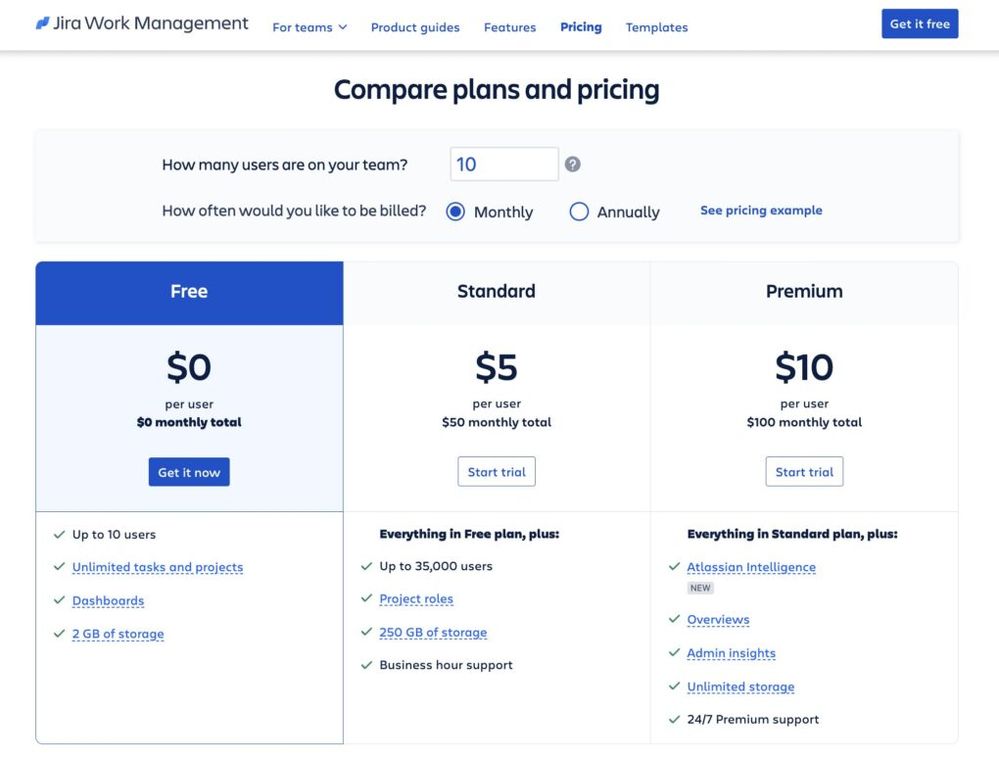View Product guides
Image resolution: width=999 pixels, height=757 pixels.
[415, 26]
